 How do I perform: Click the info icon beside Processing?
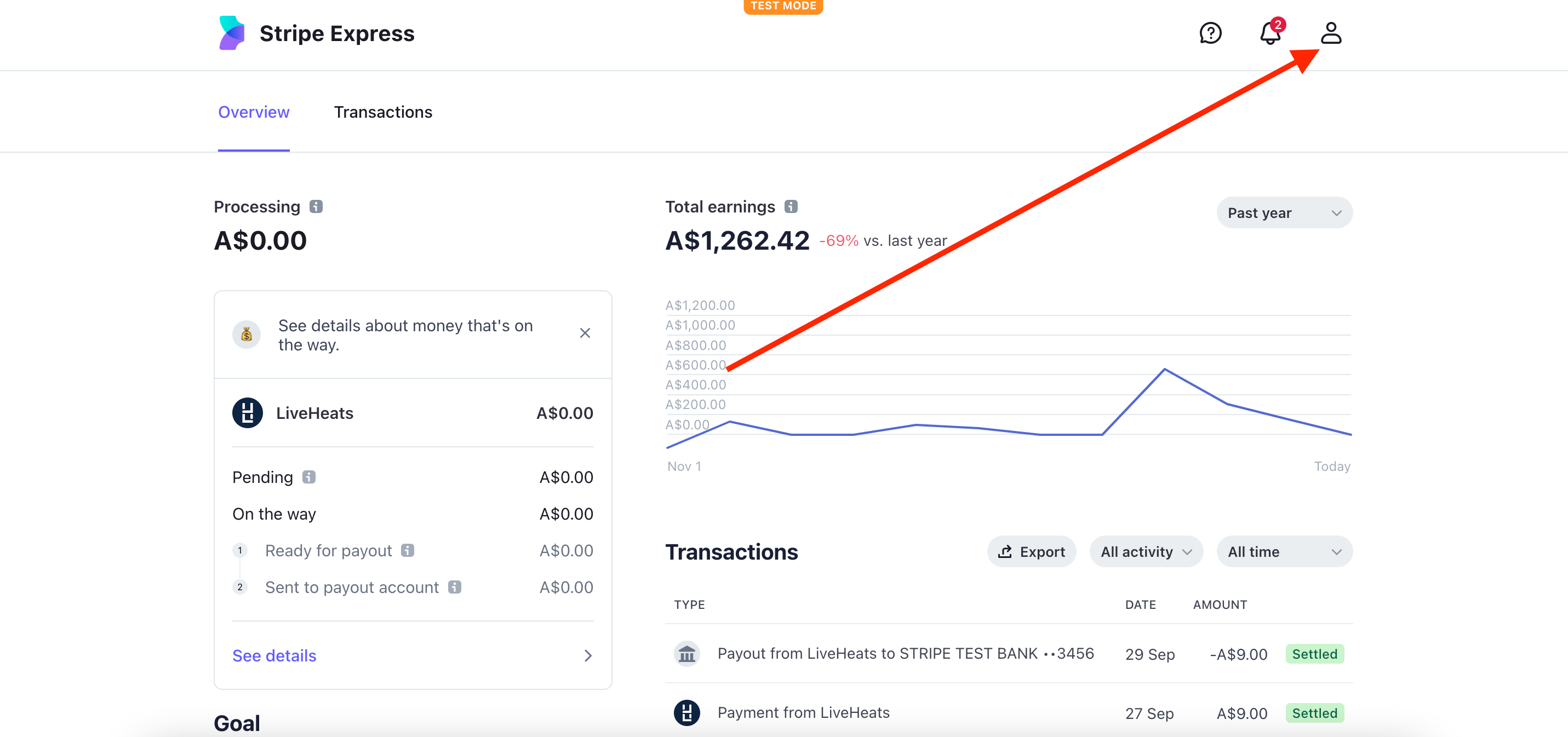click(x=316, y=206)
